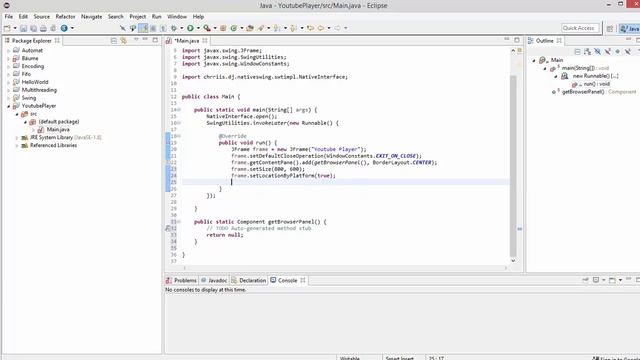Click the Print toolbar icon

click(x=43, y=28)
